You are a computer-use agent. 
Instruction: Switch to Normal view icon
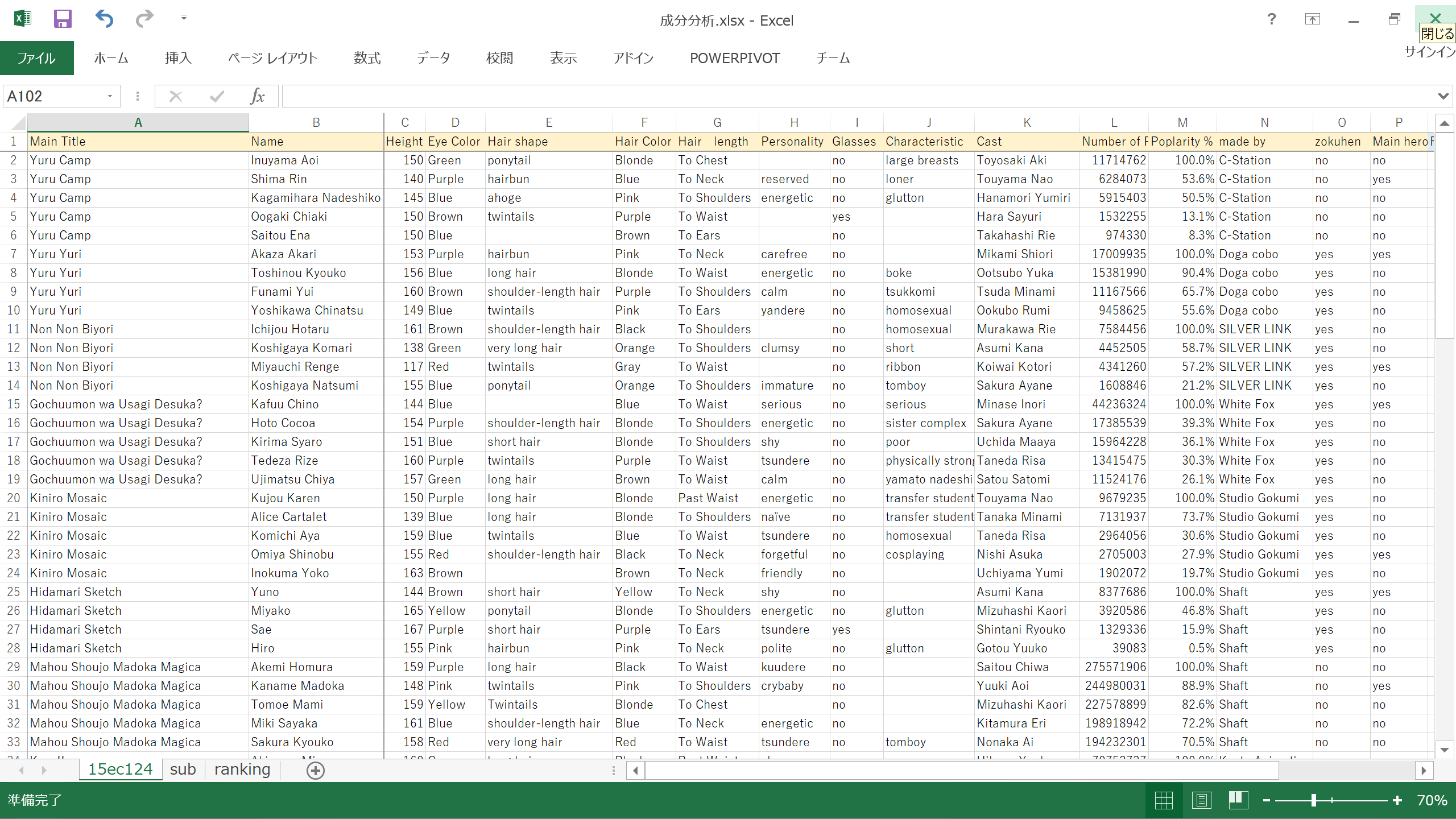tap(1164, 800)
